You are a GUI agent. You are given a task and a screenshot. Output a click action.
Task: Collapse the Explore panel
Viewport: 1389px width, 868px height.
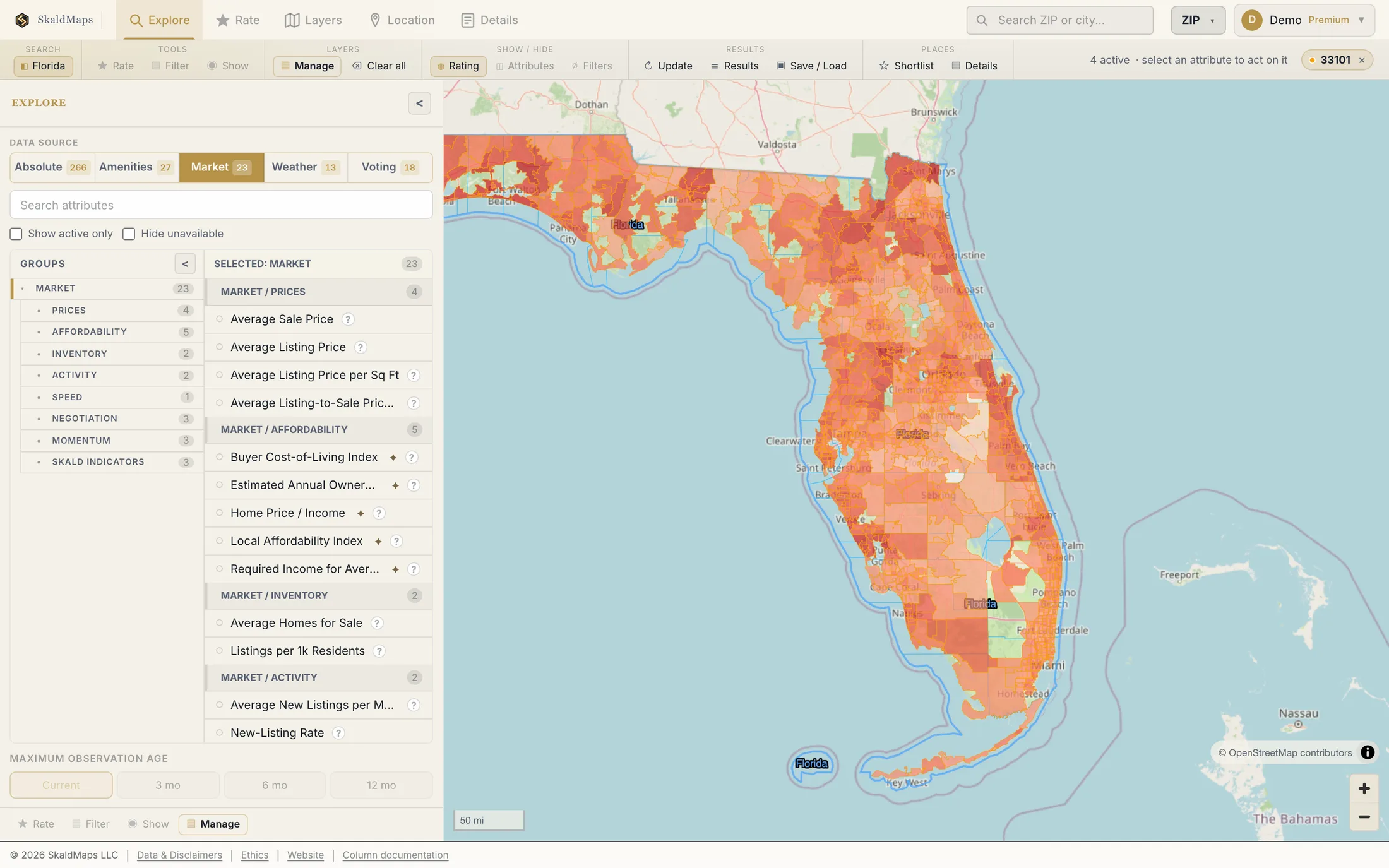coord(419,104)
